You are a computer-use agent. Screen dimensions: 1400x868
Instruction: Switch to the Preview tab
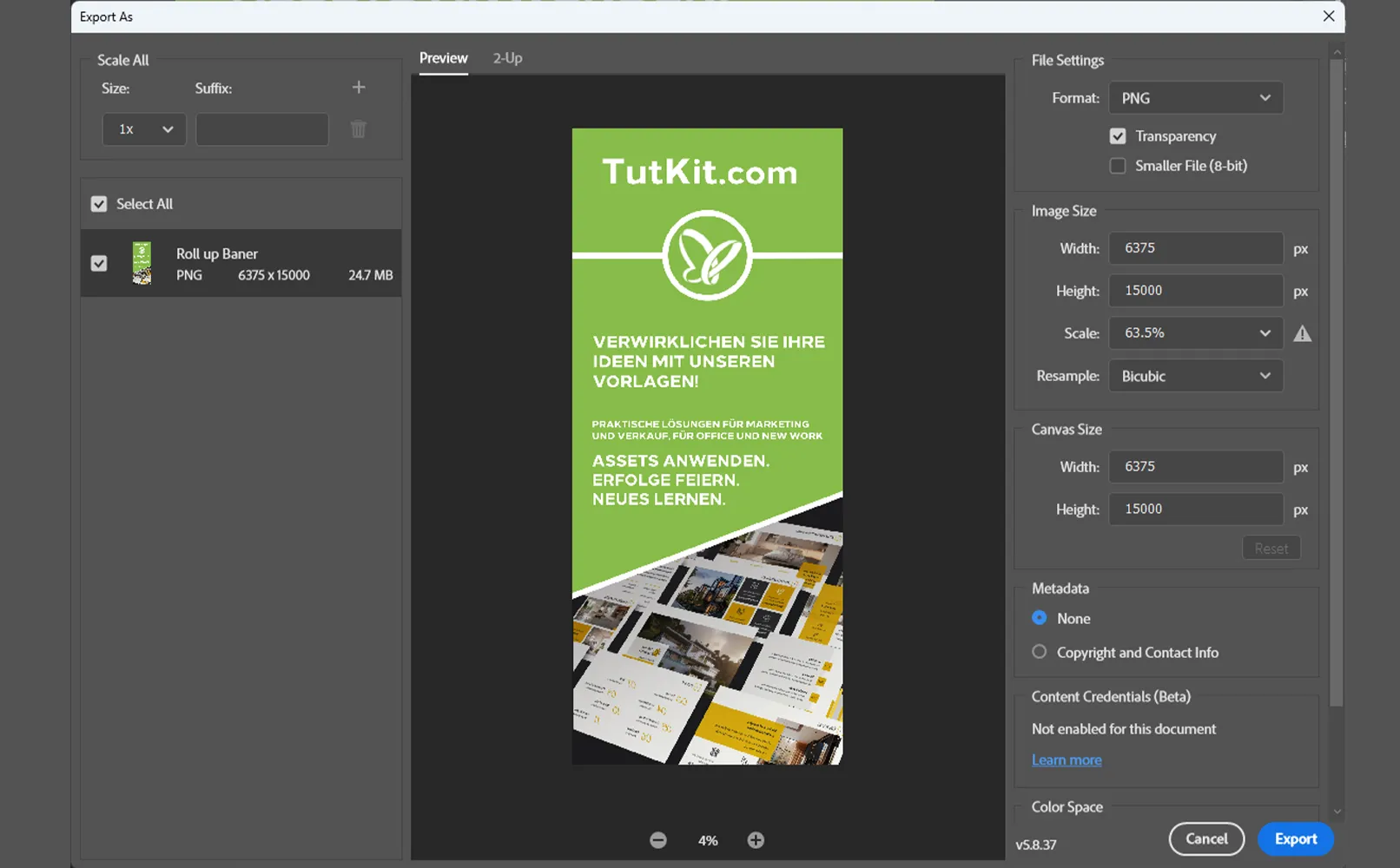click(x=443, y=58)
